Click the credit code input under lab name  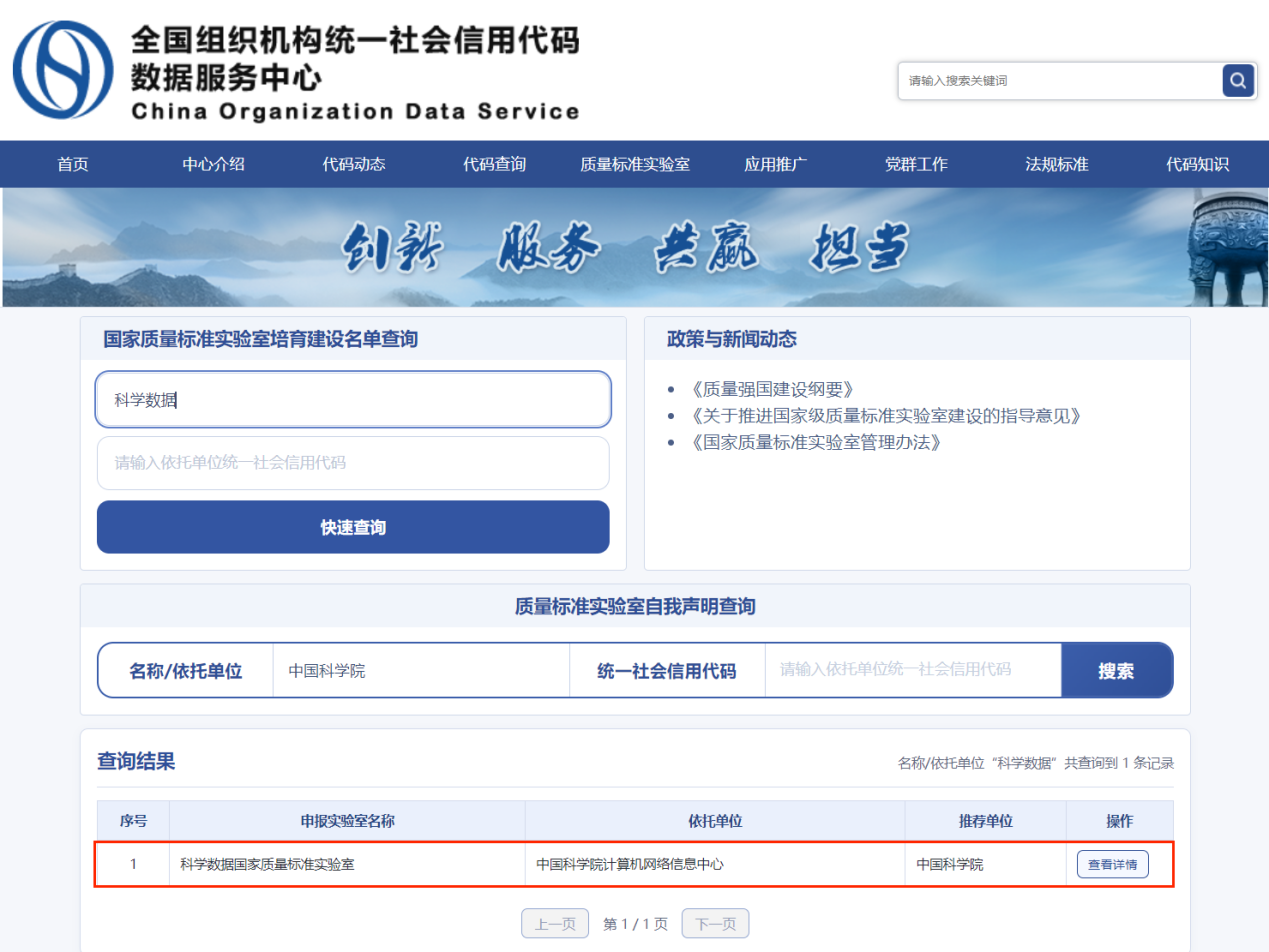tap(353, 463)
